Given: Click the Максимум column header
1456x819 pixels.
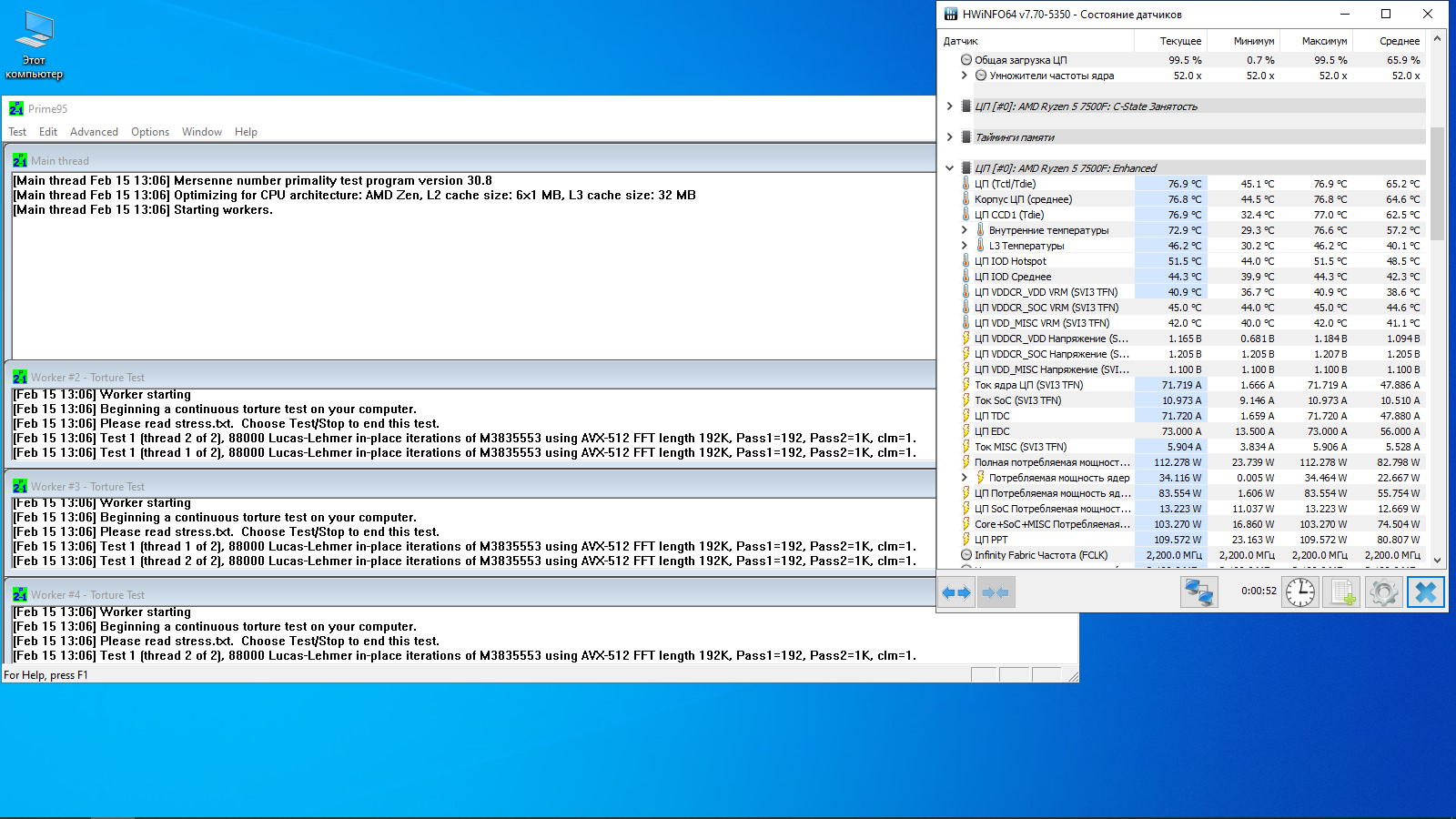Looking at the screenshot, I should coord(1316,41).
